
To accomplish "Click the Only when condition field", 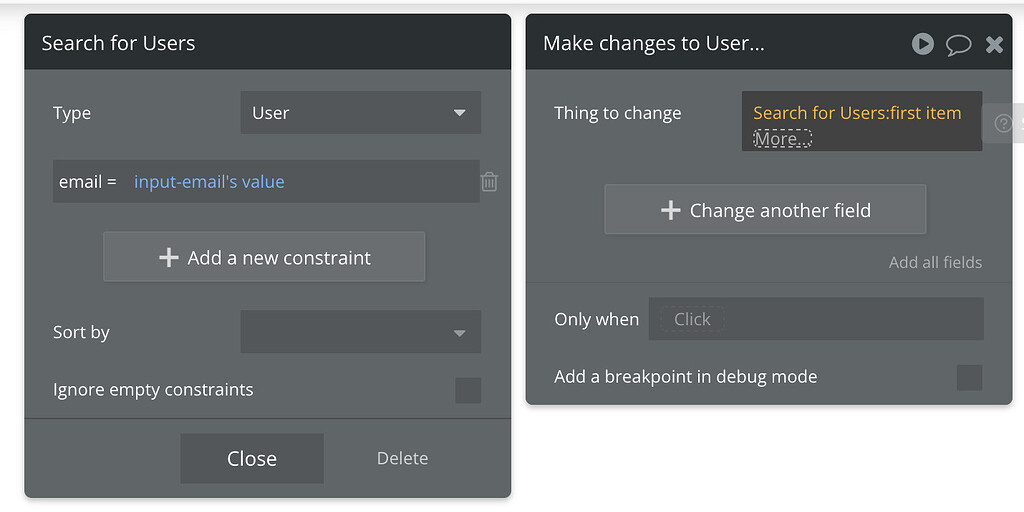I will pyautogui.click(x=816, y=319).
